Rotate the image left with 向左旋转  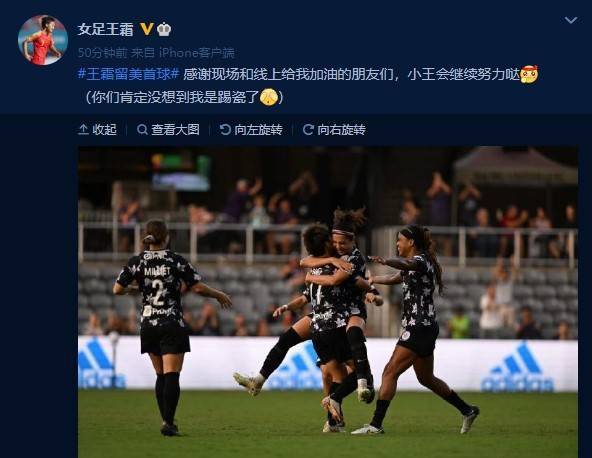pyautogui.click(x=251, y=130)
